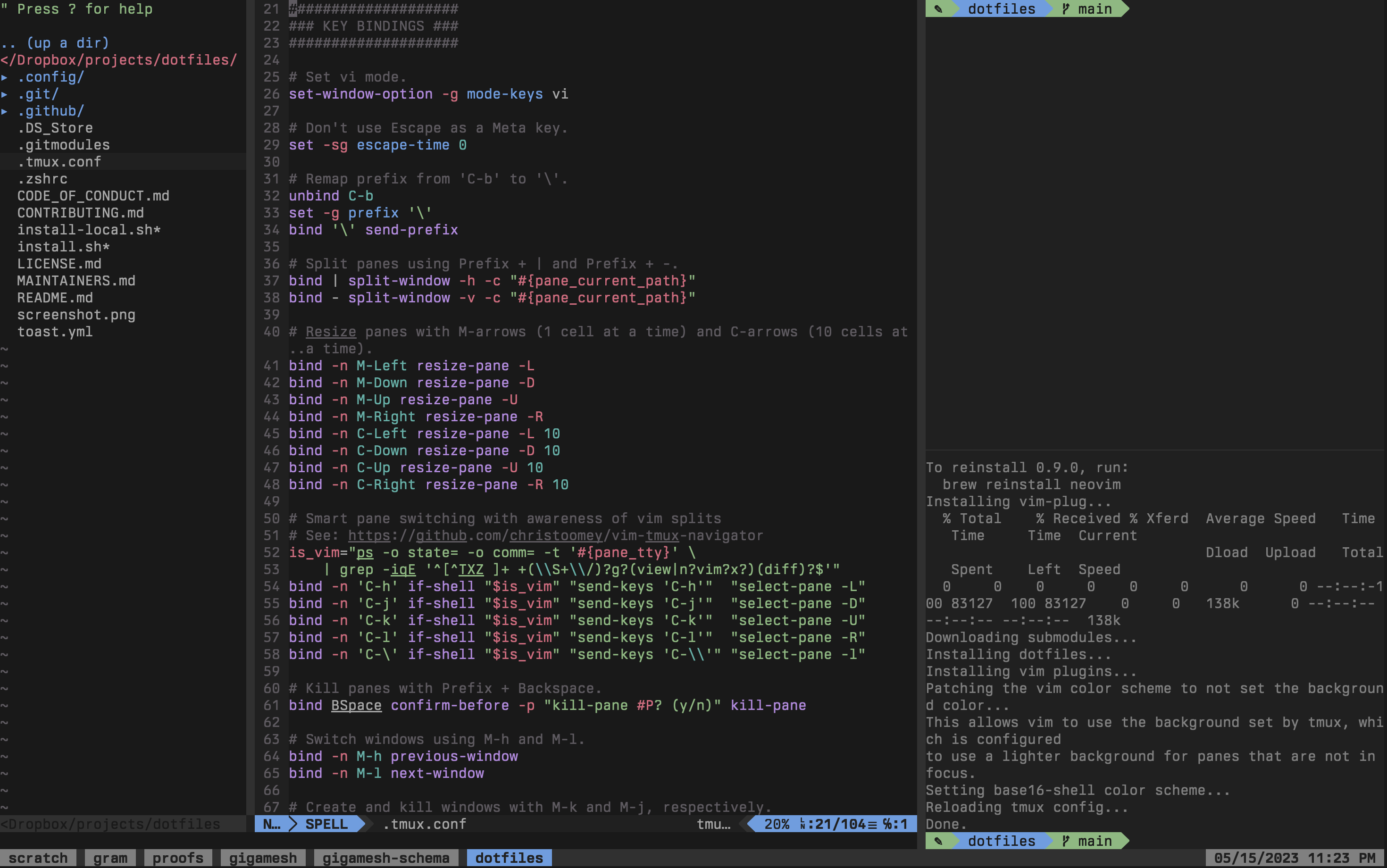
Task: Open README.md in the file tree
Action: click(x=55, y=297)
